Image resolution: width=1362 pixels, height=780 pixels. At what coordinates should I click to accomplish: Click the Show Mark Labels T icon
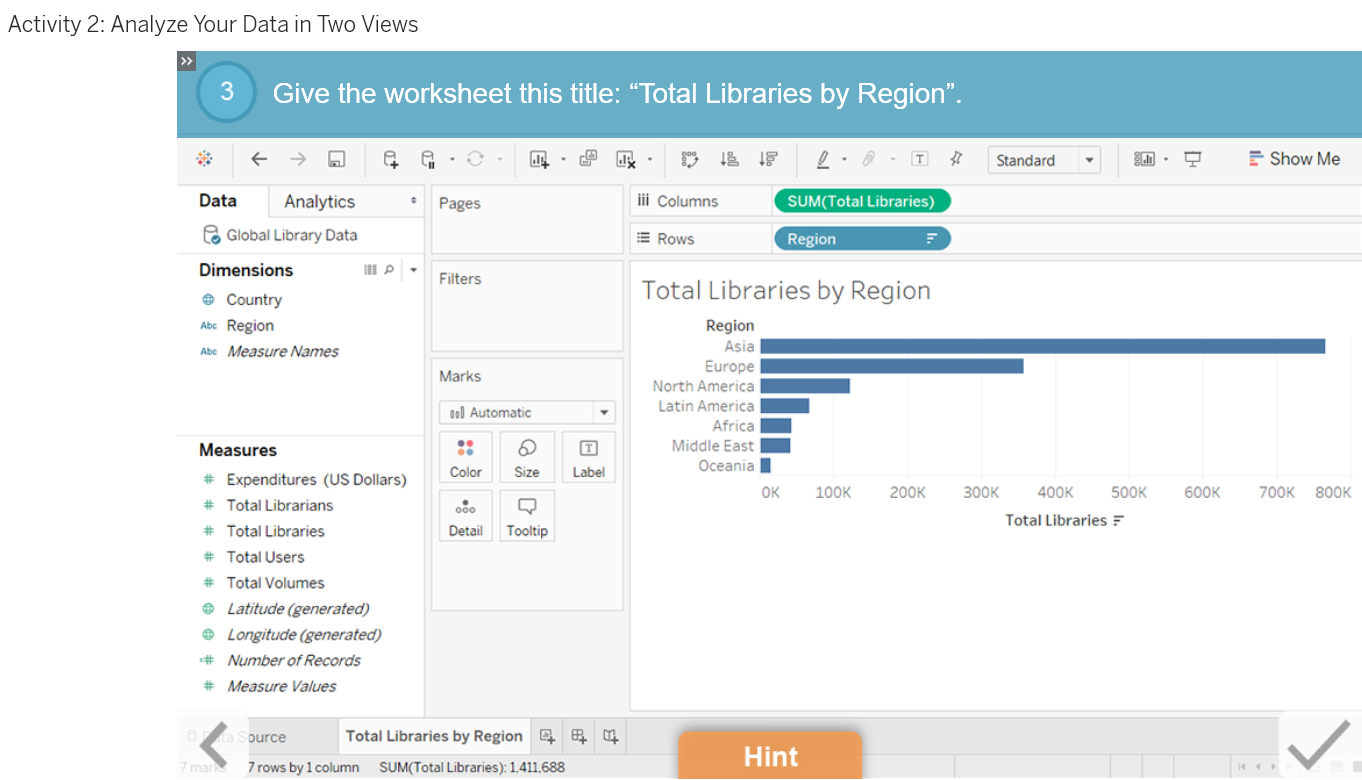coord(920,159)
